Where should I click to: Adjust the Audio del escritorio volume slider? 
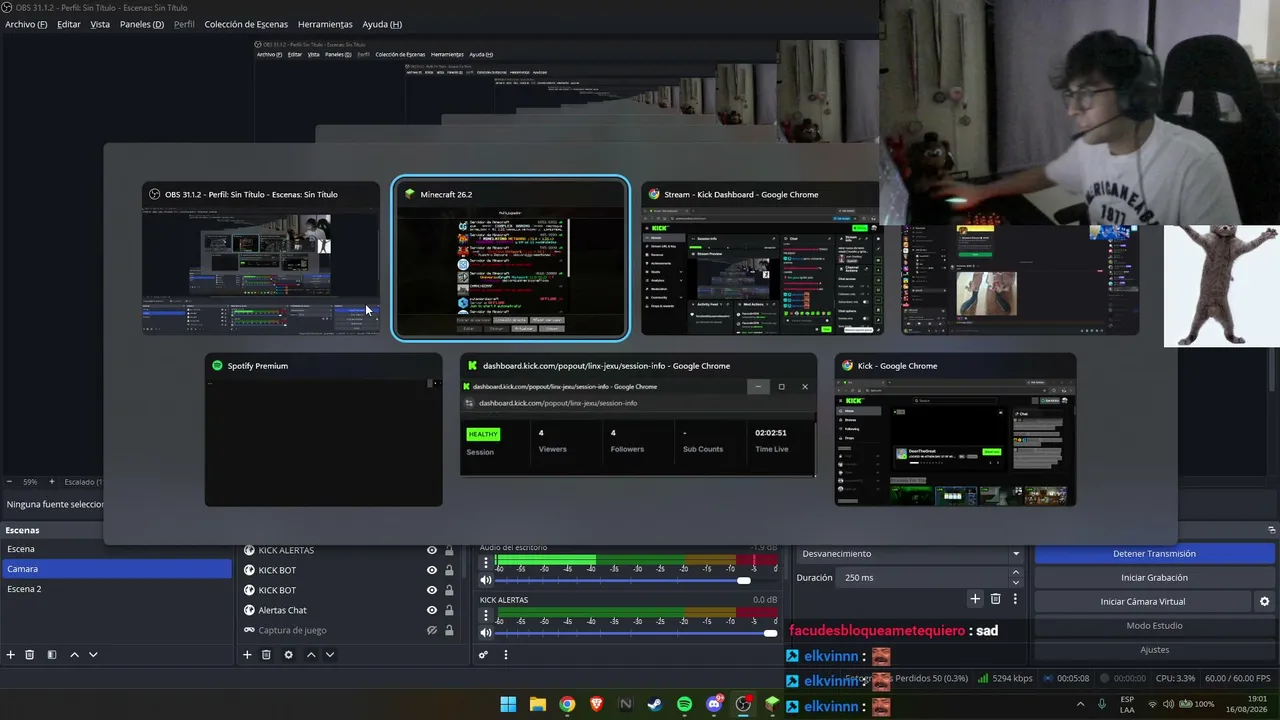click(744, 580)
